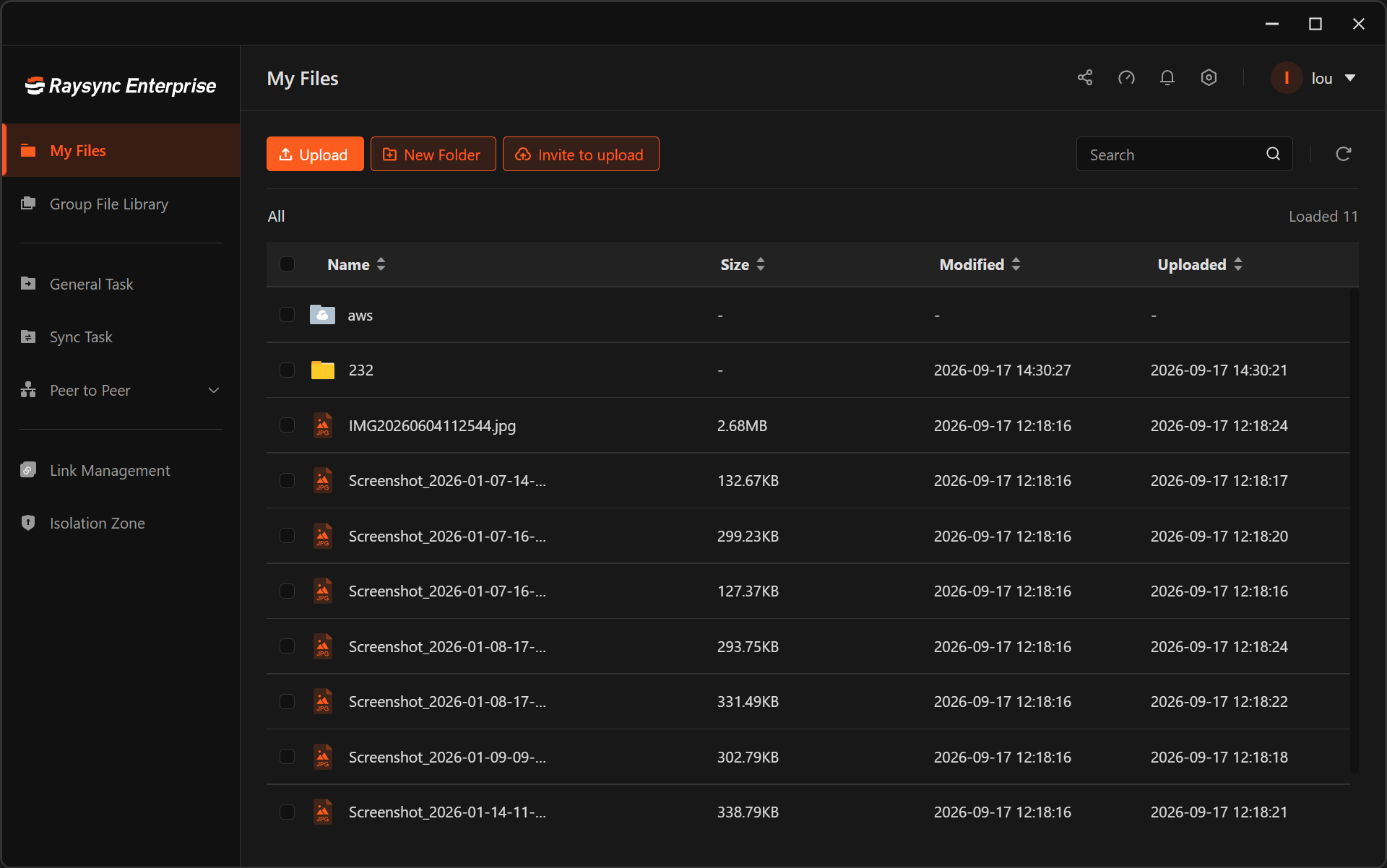Open the lou account dropdown arrow
1387x868 pixels.
(1350, 78)
